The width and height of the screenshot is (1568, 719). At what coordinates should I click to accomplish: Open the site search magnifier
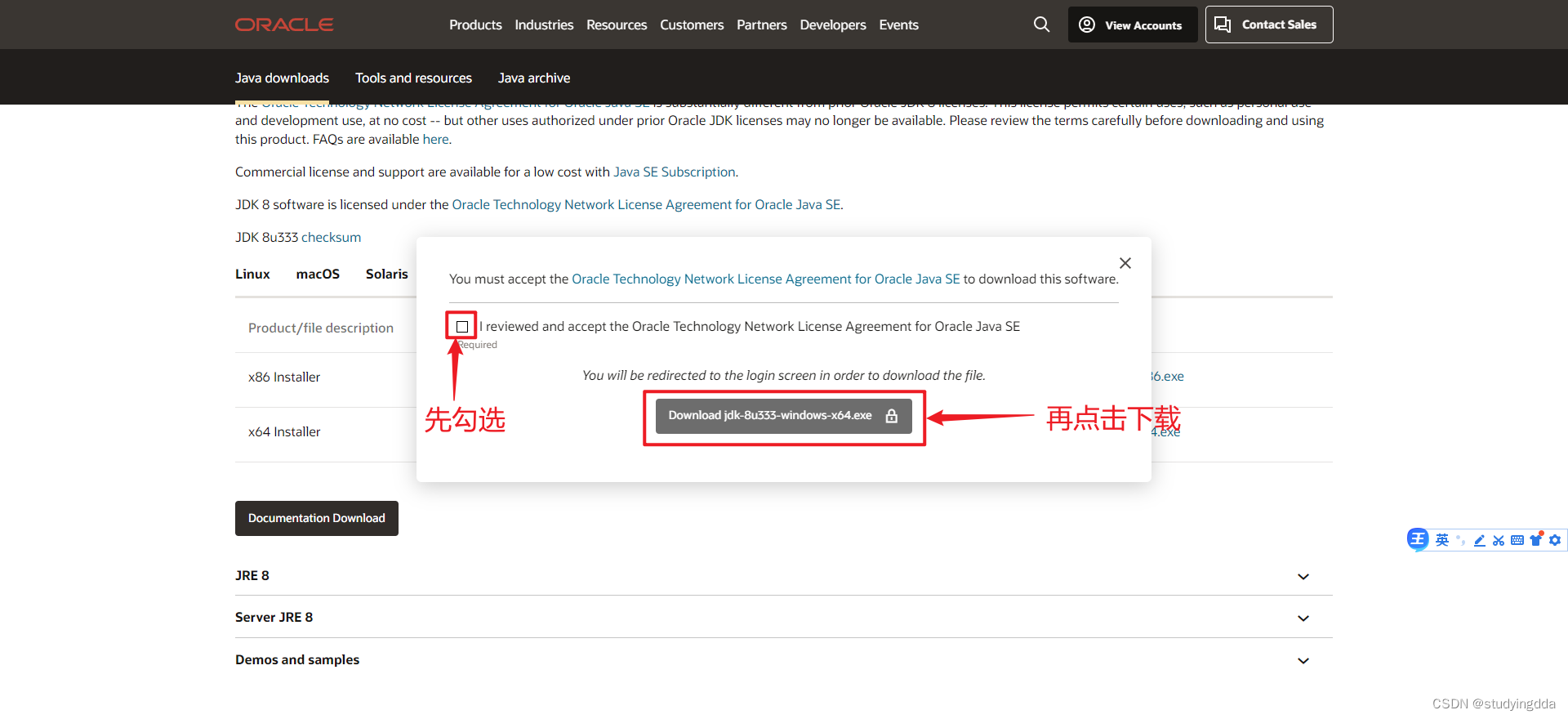click(x=1041, y=25)
